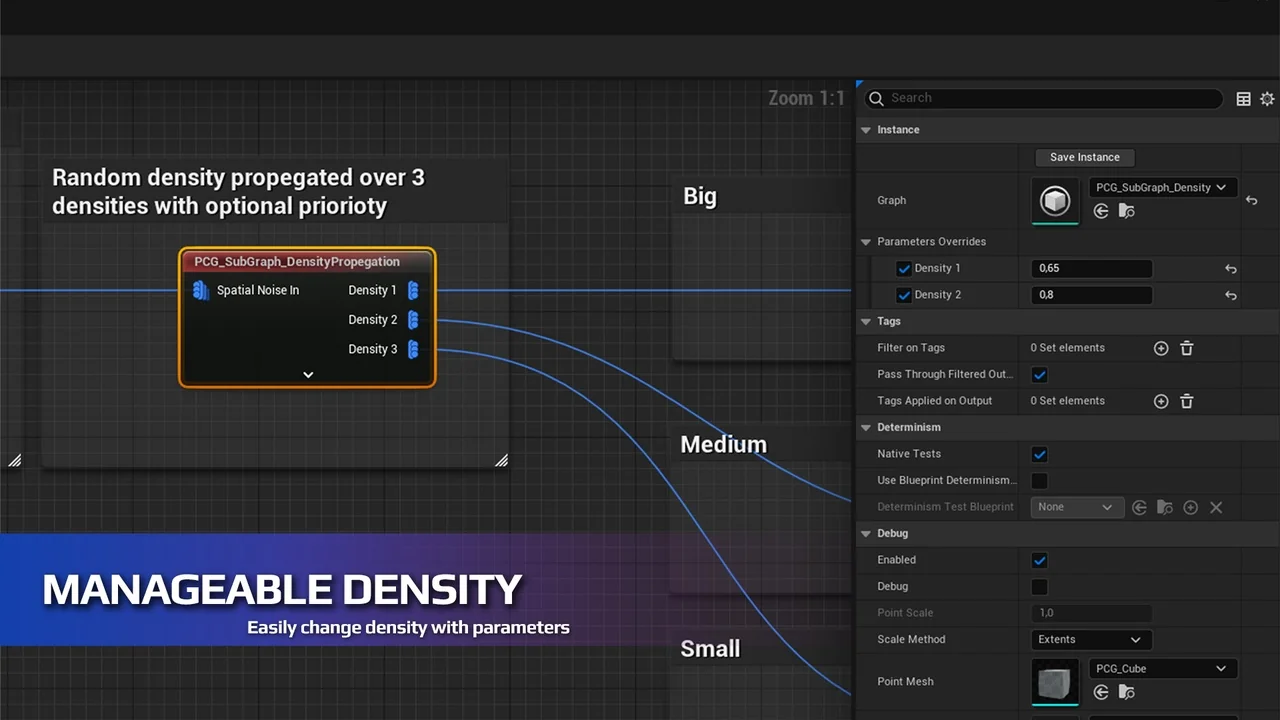Reset Density 1 override to default
The image size is (1280, 720).
1231,269
